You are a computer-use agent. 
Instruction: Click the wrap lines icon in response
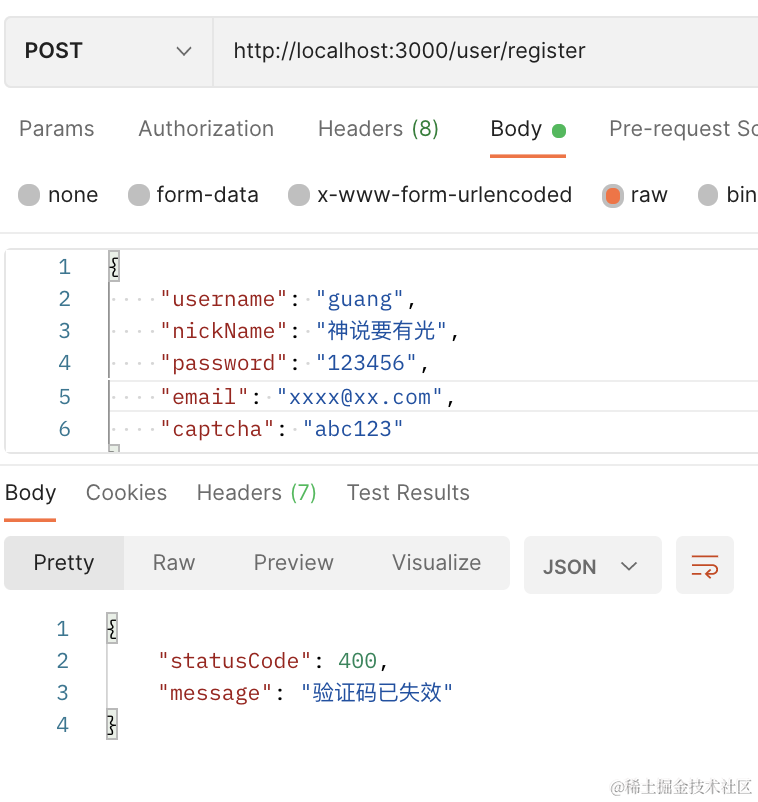[705, 565]
